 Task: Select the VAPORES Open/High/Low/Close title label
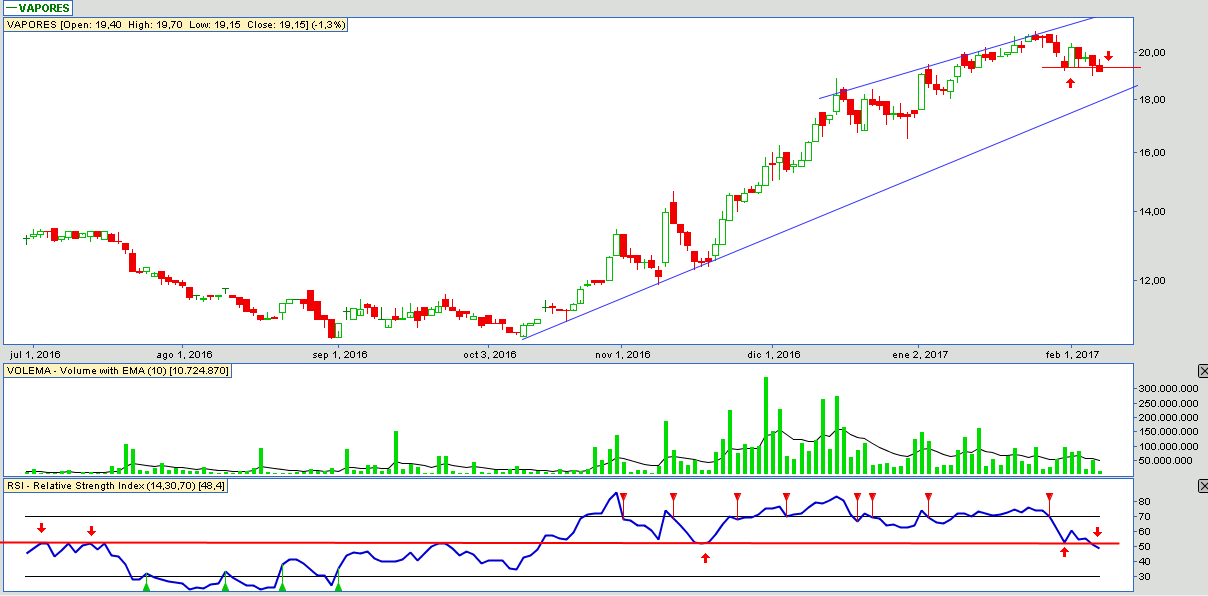tap(176, 24)
